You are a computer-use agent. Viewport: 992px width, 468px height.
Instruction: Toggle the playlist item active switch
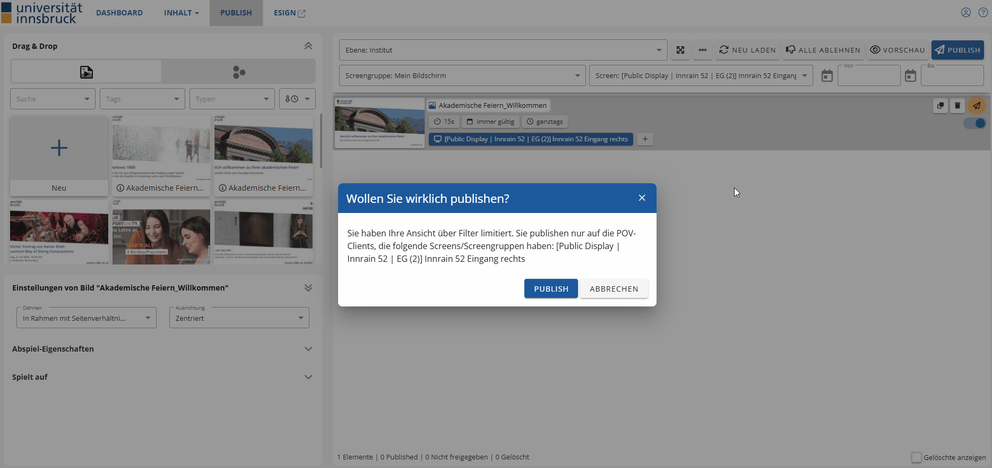click(973, 123)
